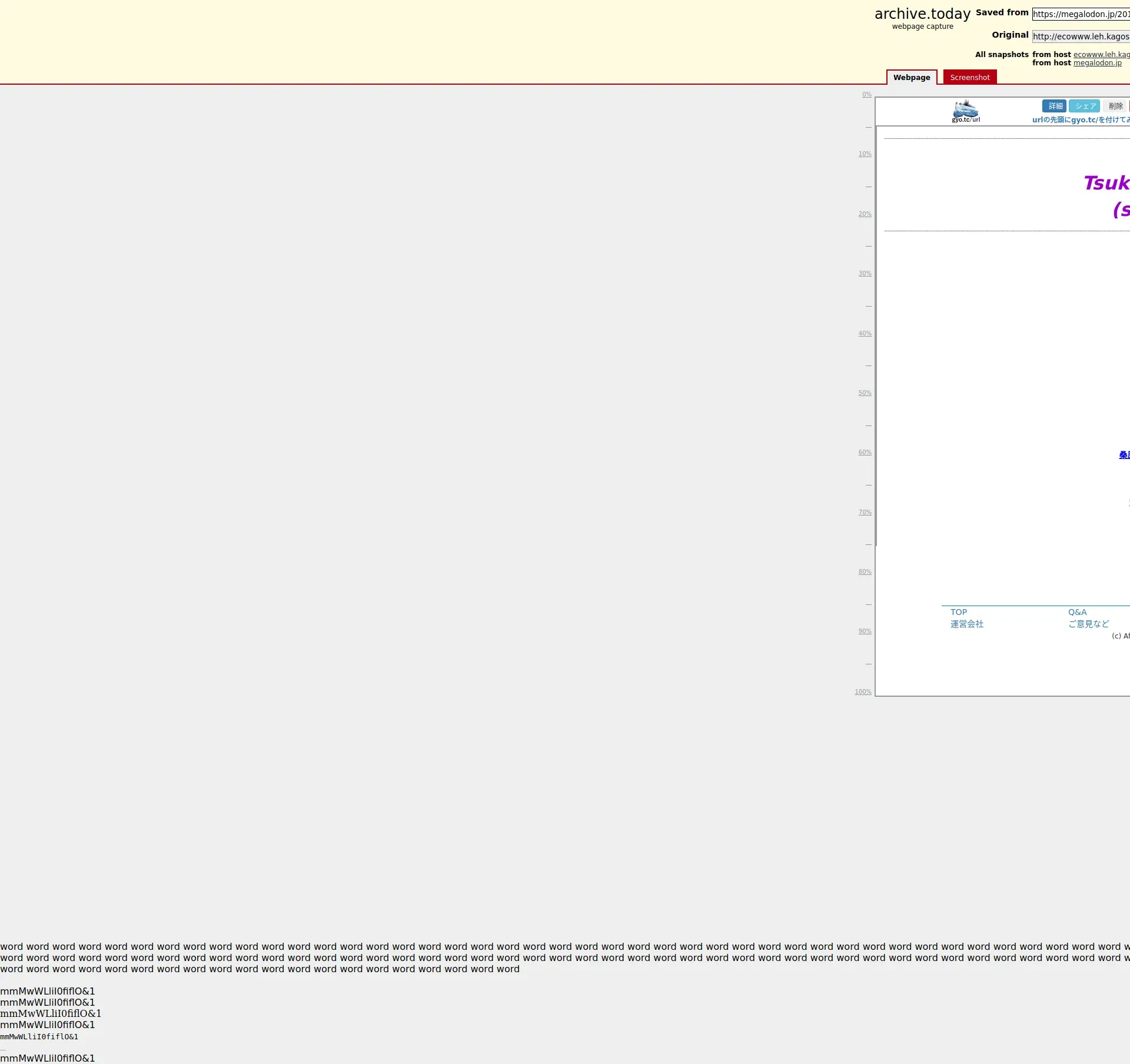This screenshot has height=1064, width=1130.
Task: Open the 運営会社 footer link
Action: 966,624
